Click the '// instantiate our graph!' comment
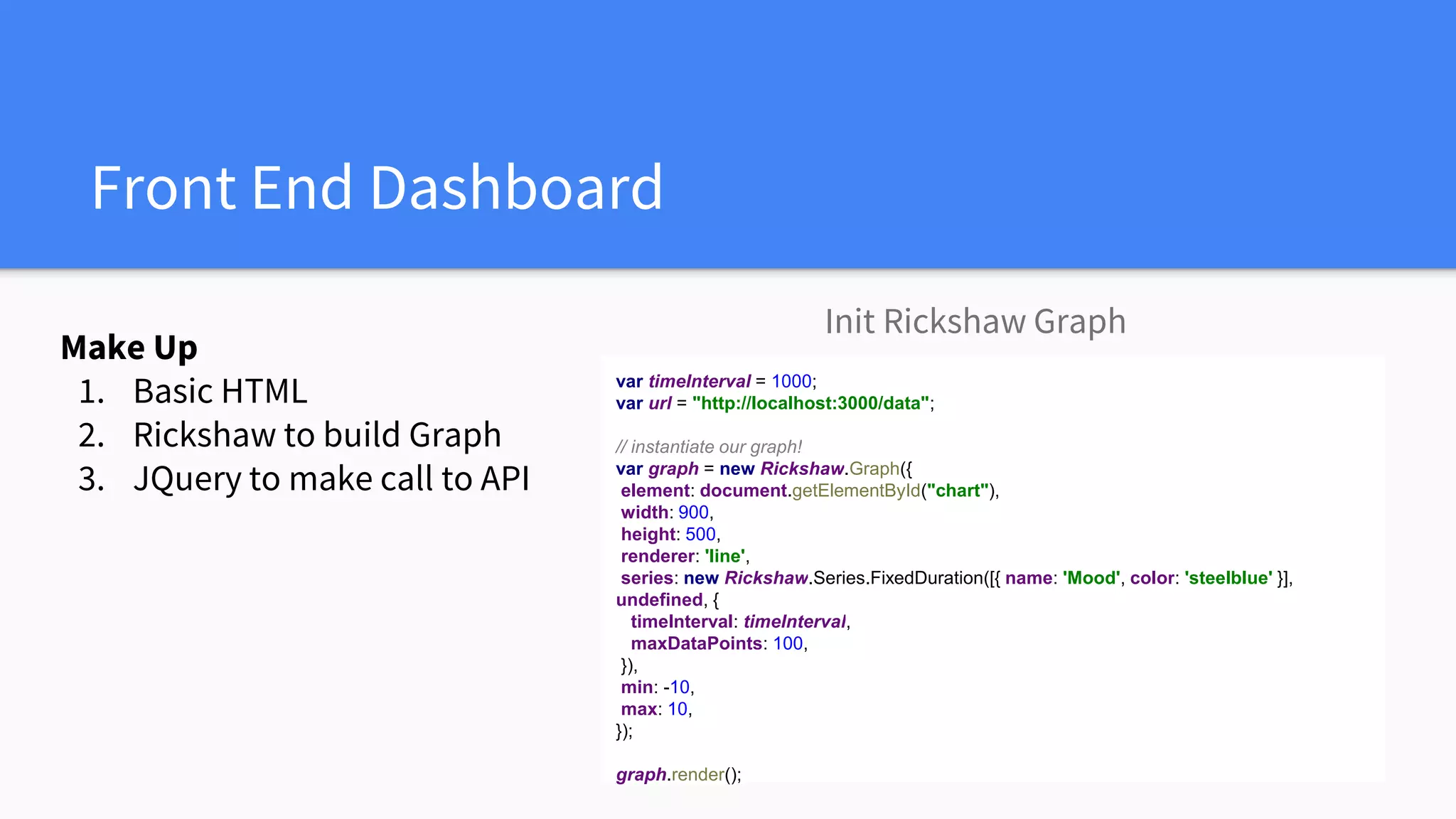 [709, 446]
